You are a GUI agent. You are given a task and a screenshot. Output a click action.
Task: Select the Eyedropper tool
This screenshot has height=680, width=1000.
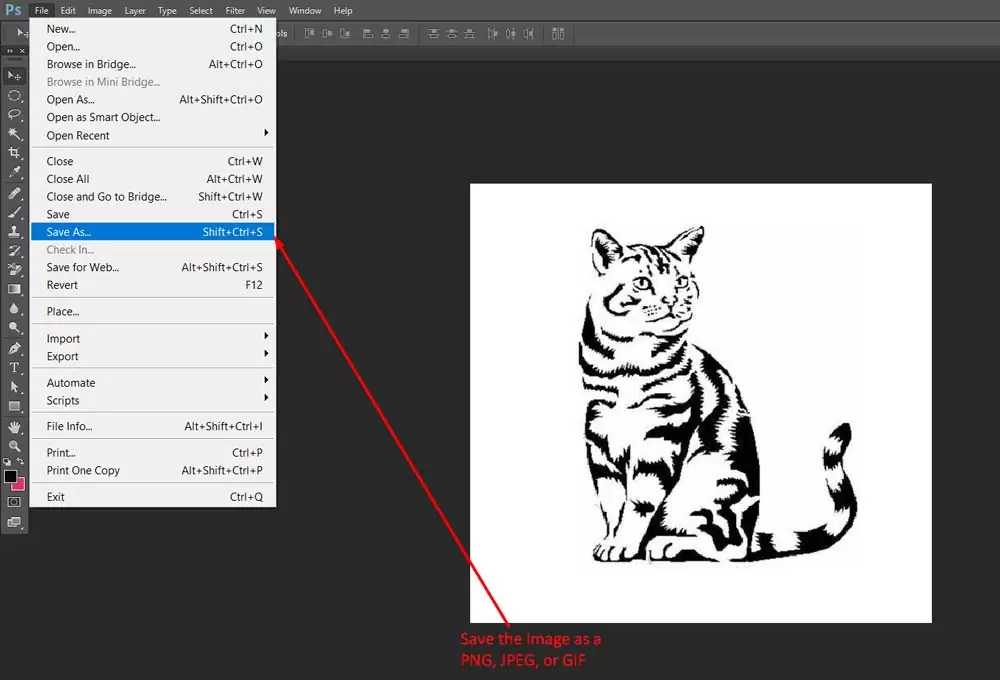[x=14, y=173]
